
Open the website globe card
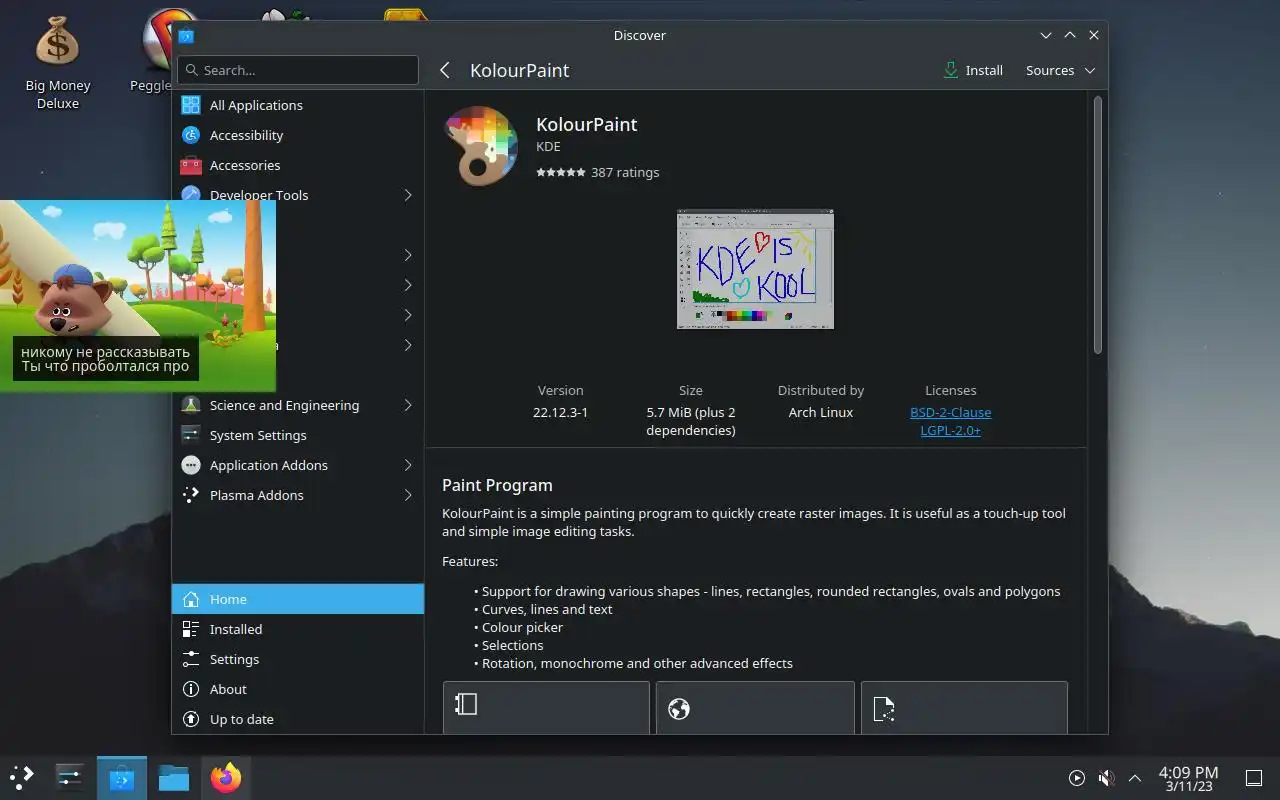(755, 707)
